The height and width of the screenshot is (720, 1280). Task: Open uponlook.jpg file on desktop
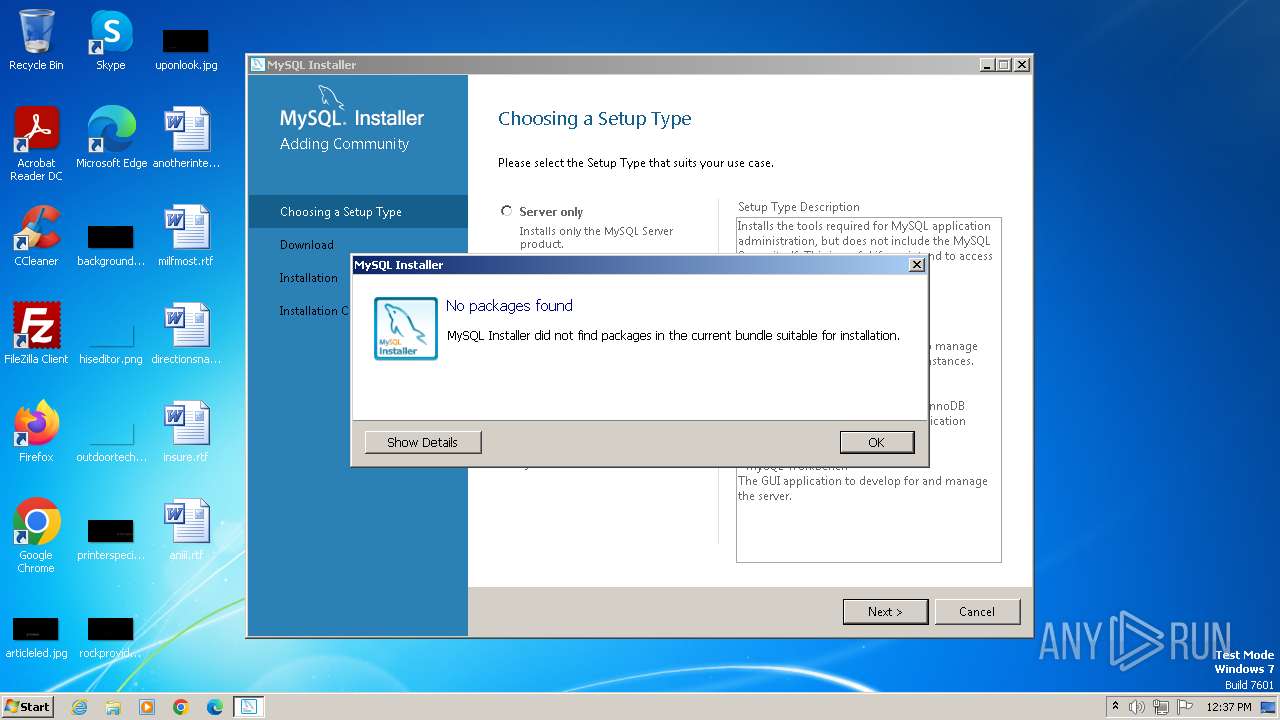[186, 48]
